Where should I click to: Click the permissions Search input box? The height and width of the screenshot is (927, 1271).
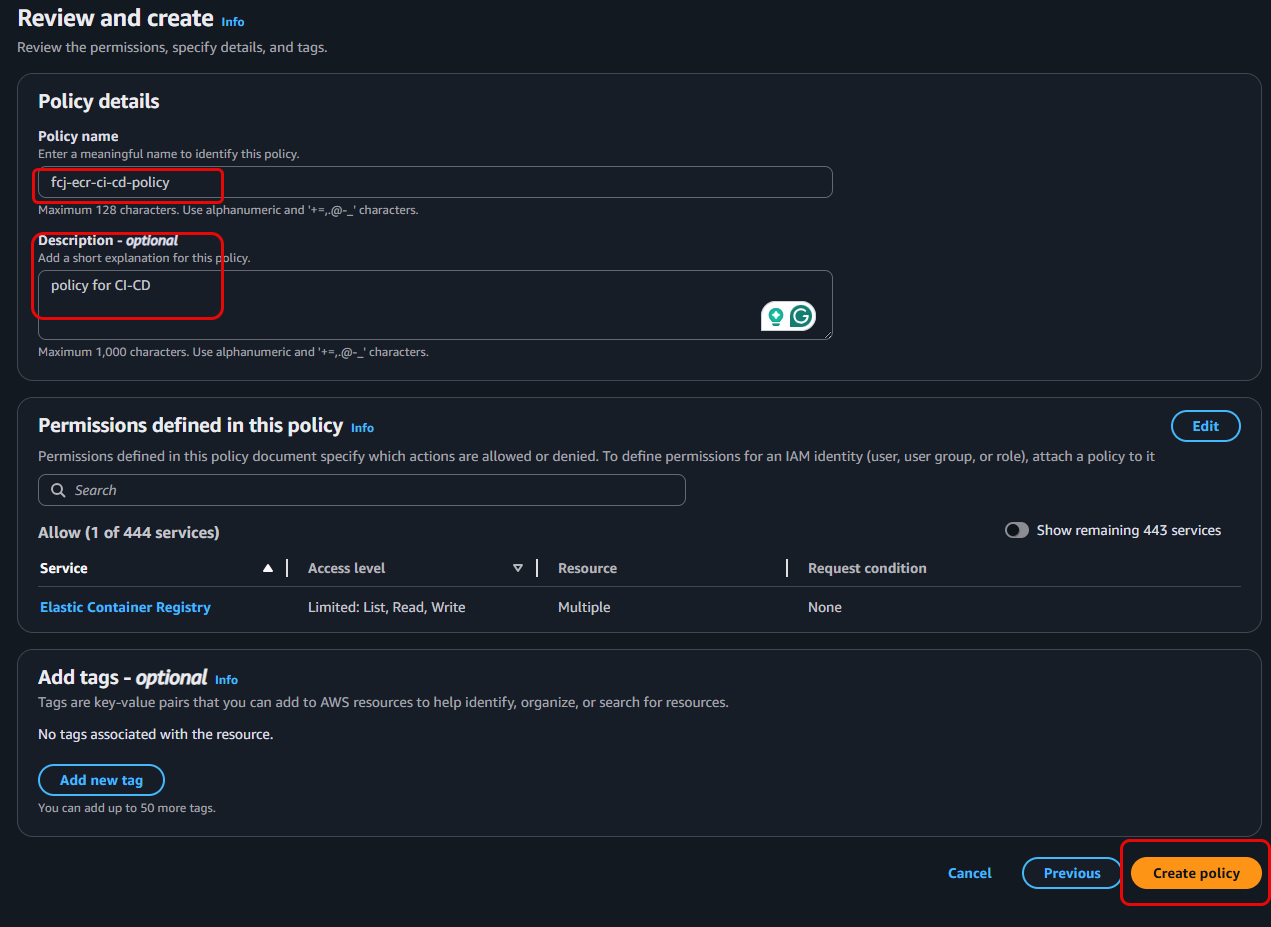360,490
